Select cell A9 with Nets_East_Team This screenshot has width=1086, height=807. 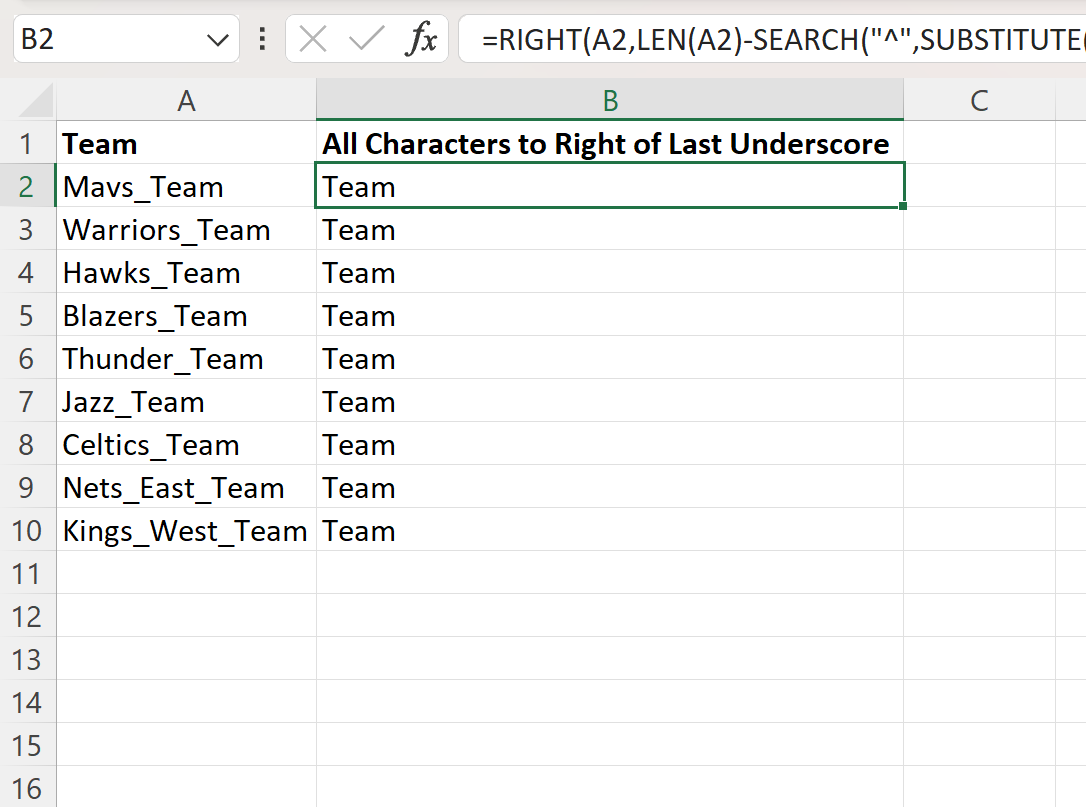click(186, 488)
